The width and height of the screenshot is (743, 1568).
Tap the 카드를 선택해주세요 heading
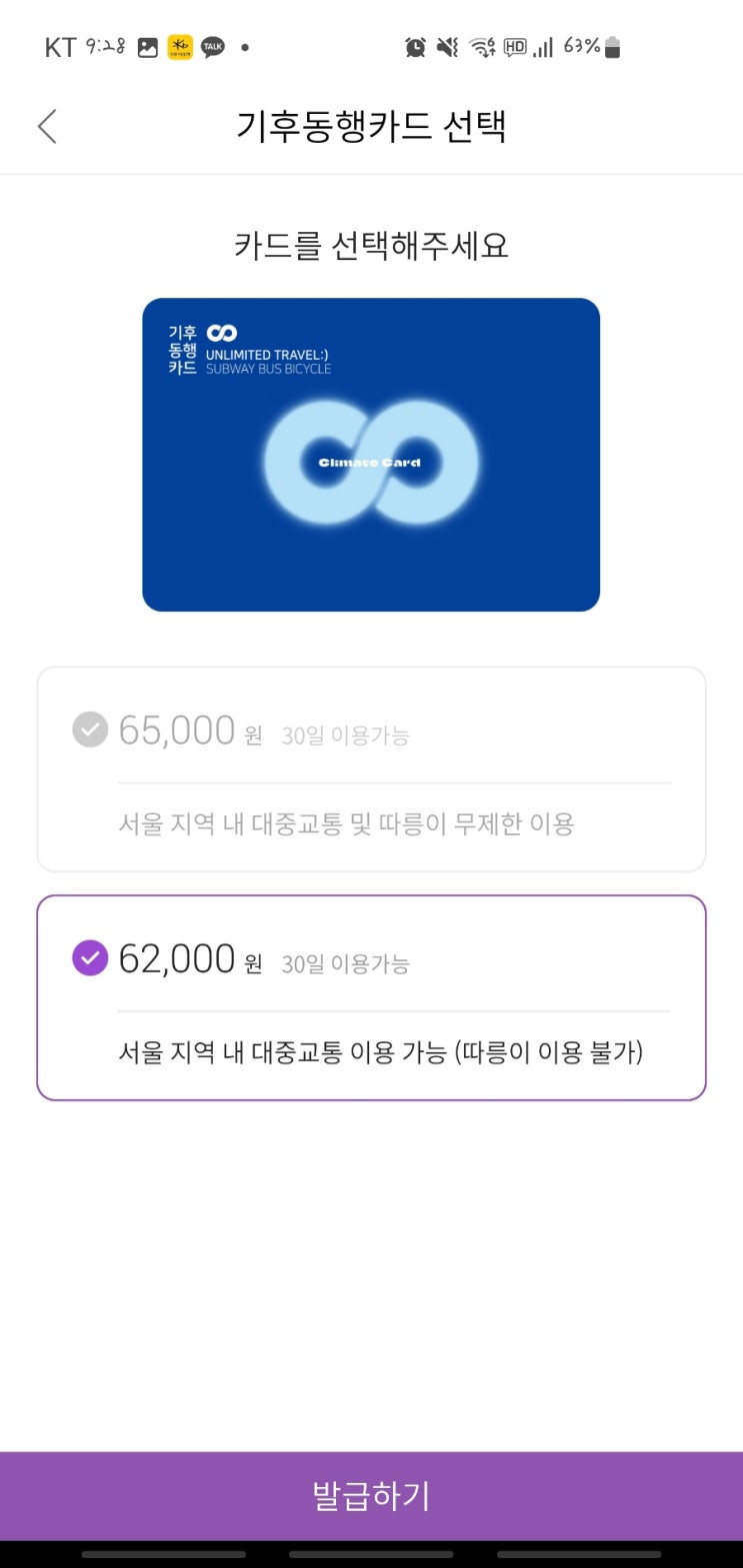371,245
